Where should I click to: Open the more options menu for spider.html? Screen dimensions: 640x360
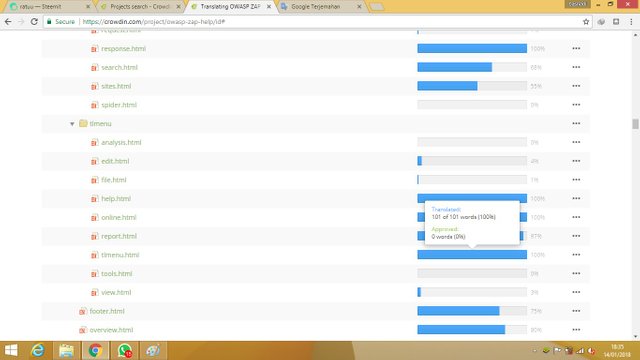(576, 105)
